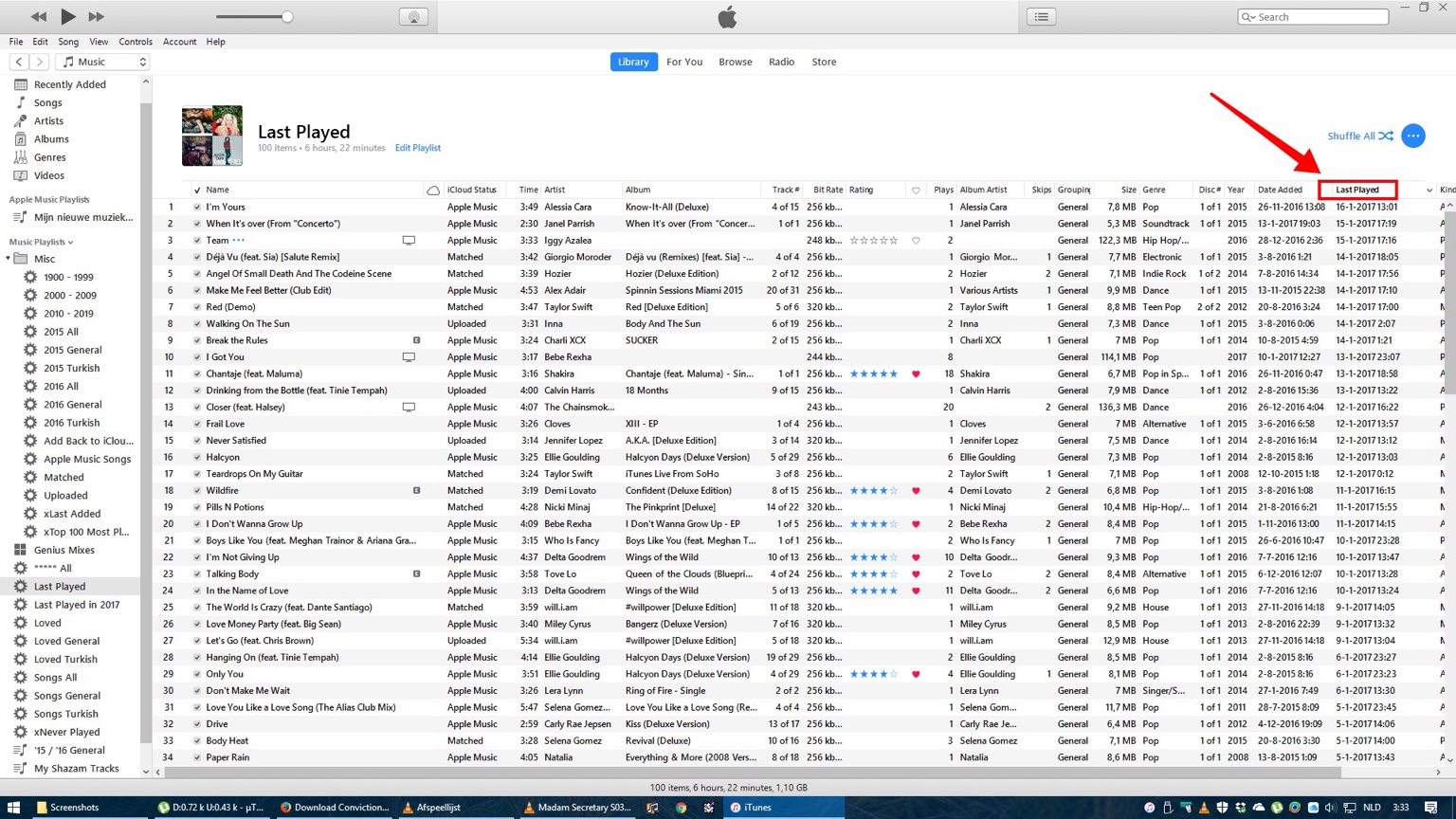
Task: Open the 2015 Turkish playlist
Action: click(71, 368)
